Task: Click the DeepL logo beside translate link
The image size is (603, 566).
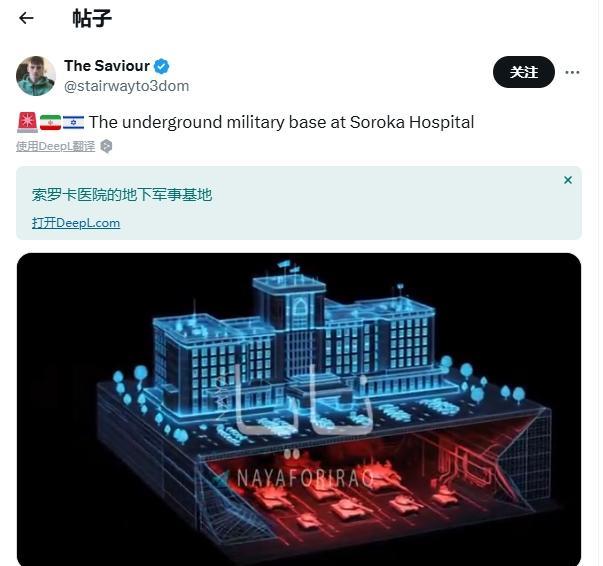Action: click(107, 146)
